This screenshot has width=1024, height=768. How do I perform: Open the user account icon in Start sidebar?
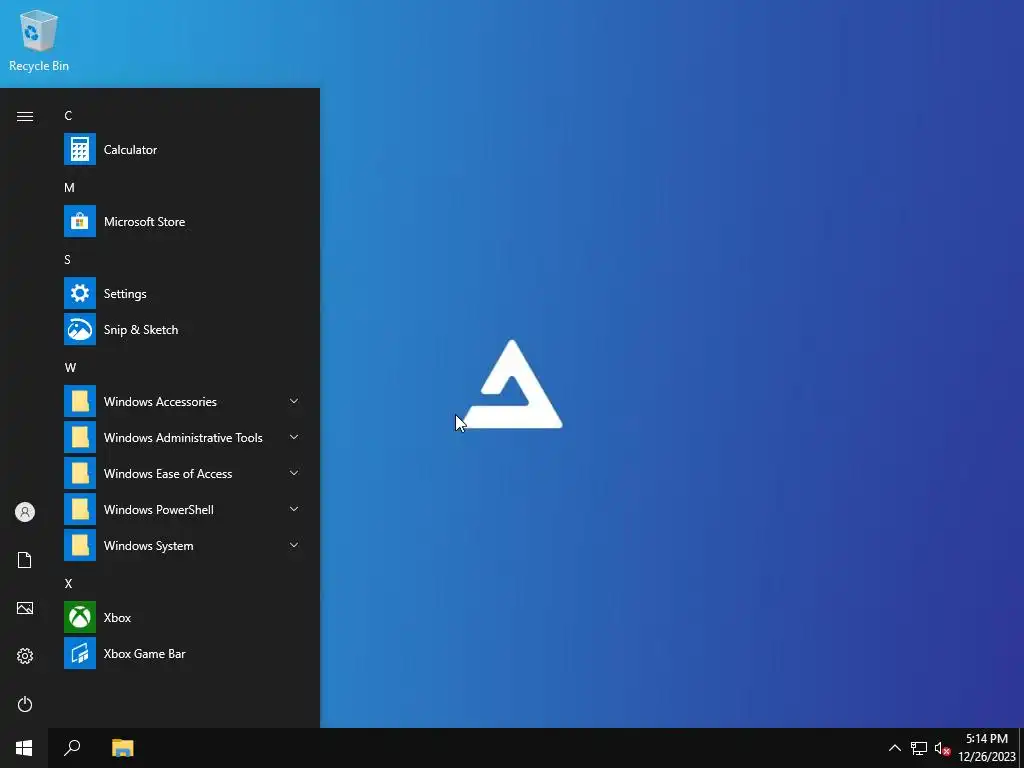tap(25, 512)
